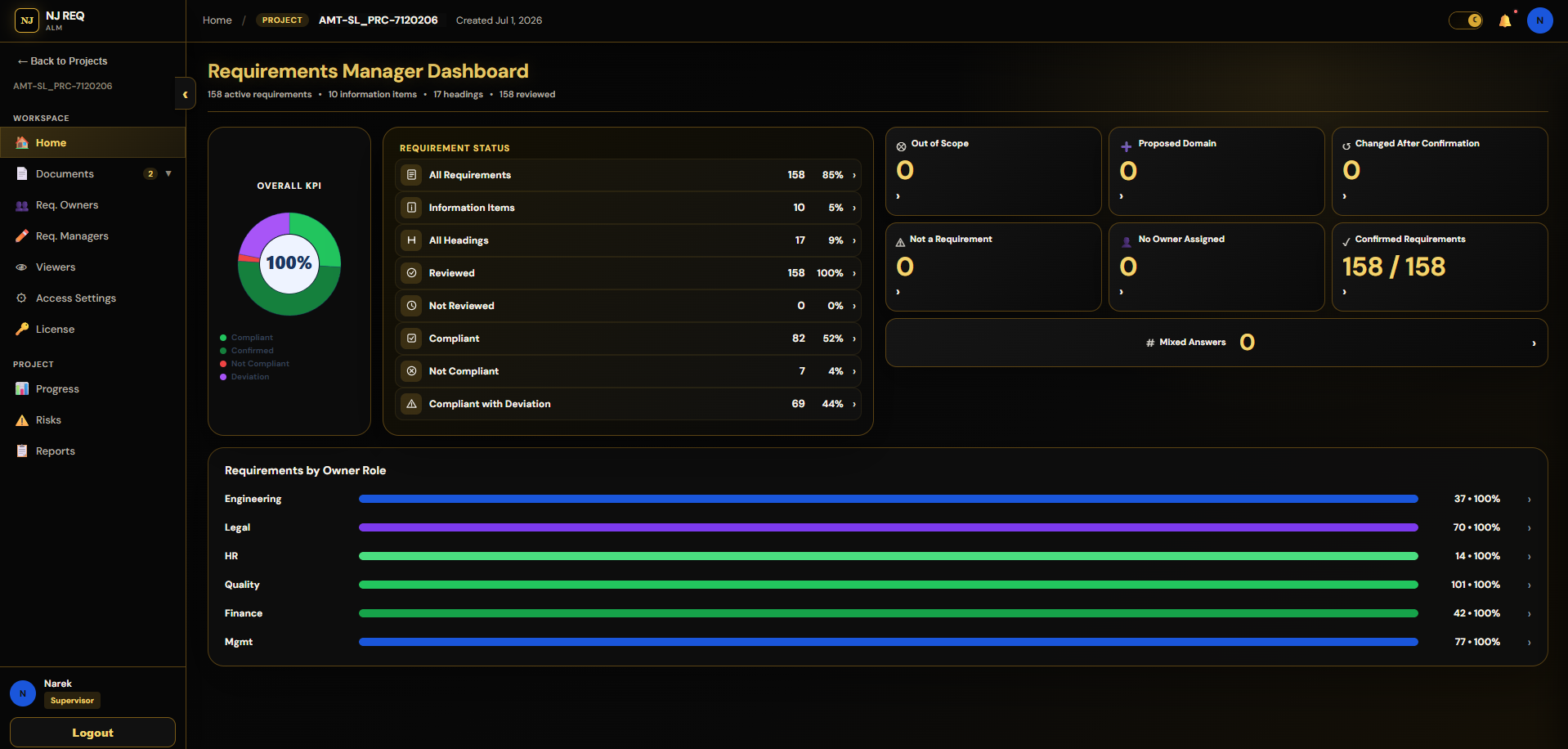Click the Risks sidebar label

tap(48, 420)
